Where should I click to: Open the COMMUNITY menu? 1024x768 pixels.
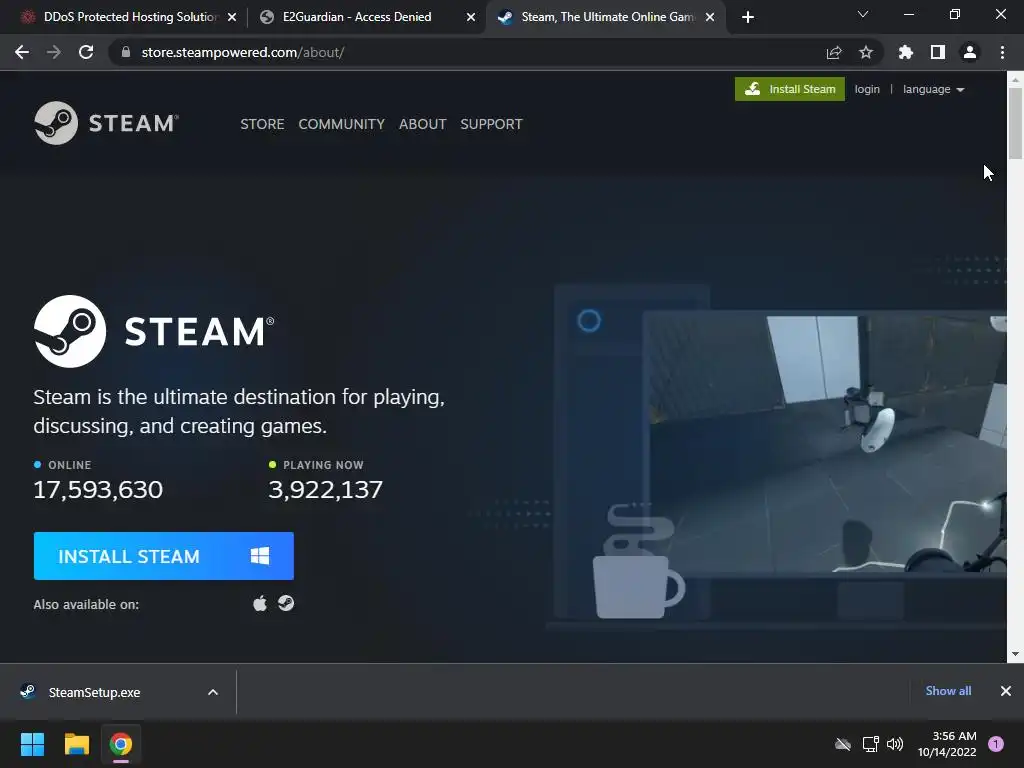[x=342, y=124]
